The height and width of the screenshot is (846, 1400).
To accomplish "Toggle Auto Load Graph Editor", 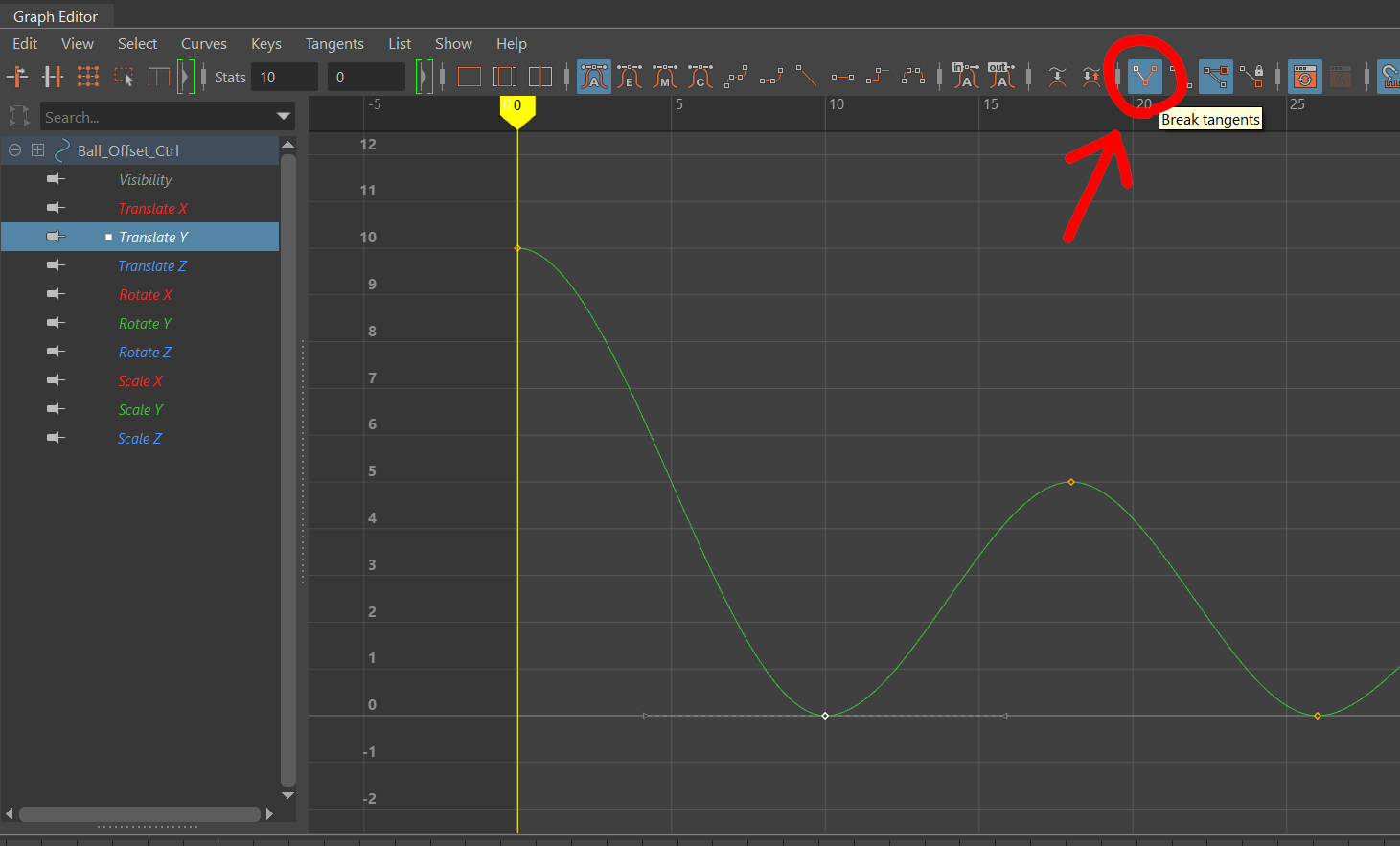I will pyautogui.click(x=1304, y=77).
